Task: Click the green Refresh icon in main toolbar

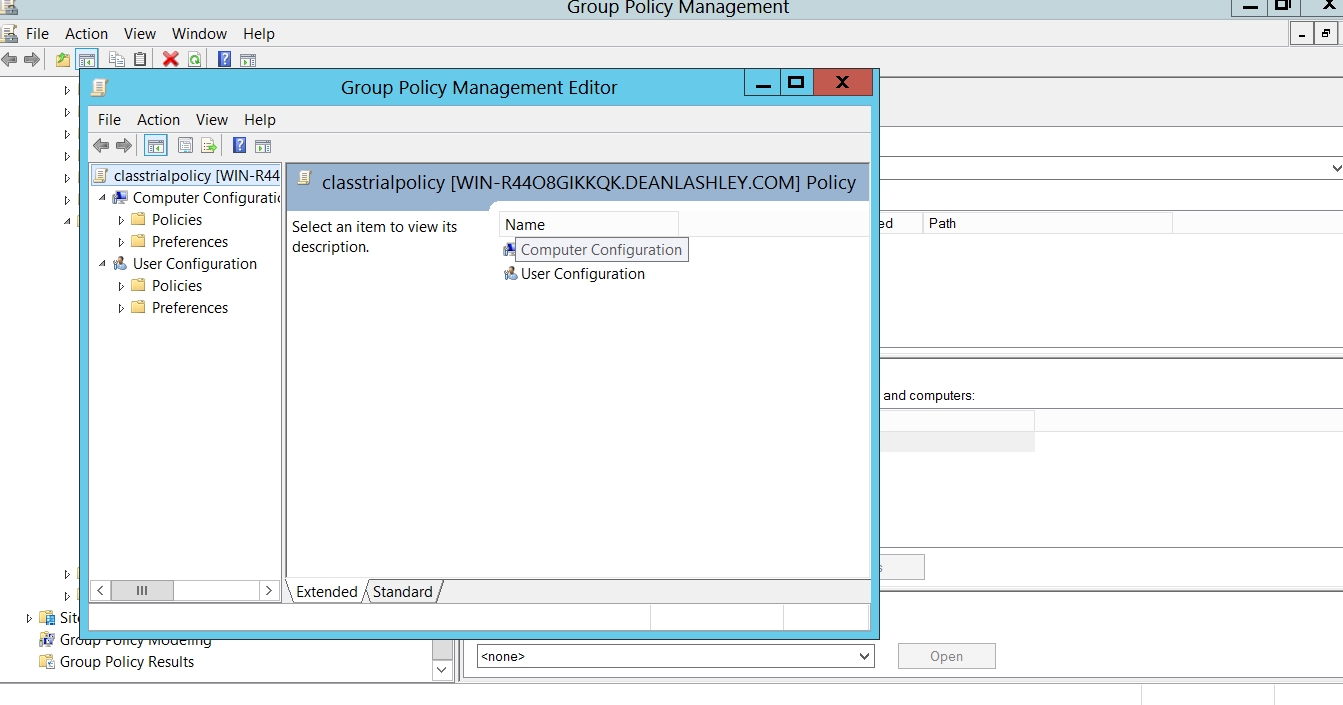Action: [x=194, y=59]
